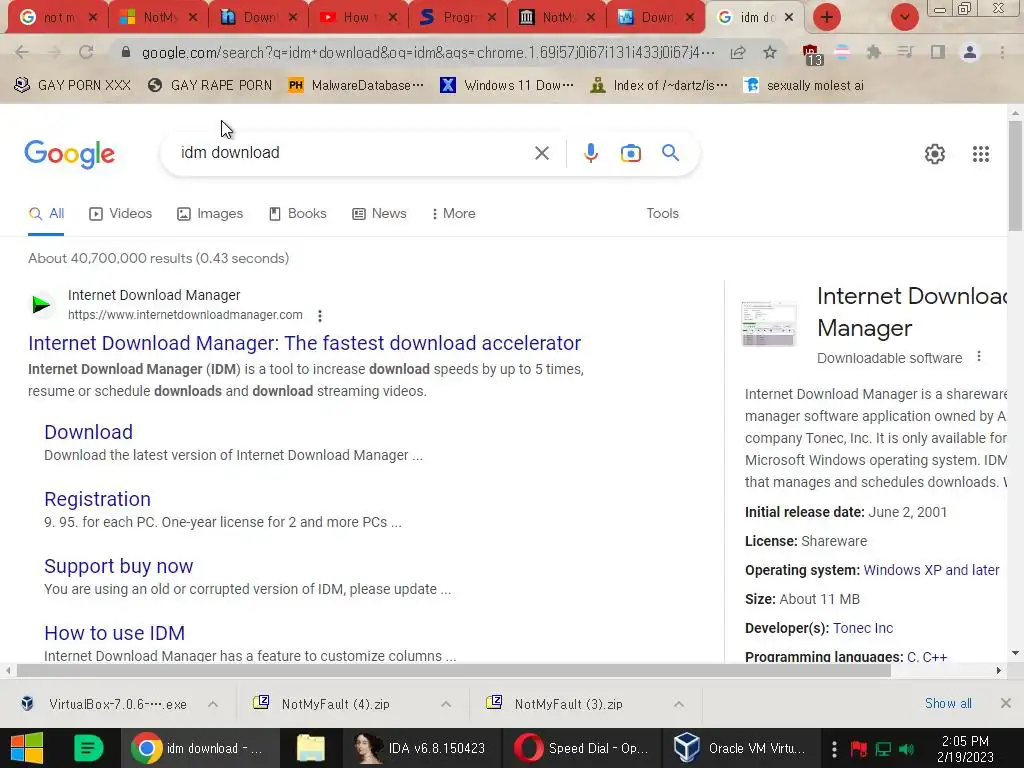The width and height of the screenshot is (1024, 768).
Task: Open the knowledge panel IDM thumbnail
Action: pos(769,324)
